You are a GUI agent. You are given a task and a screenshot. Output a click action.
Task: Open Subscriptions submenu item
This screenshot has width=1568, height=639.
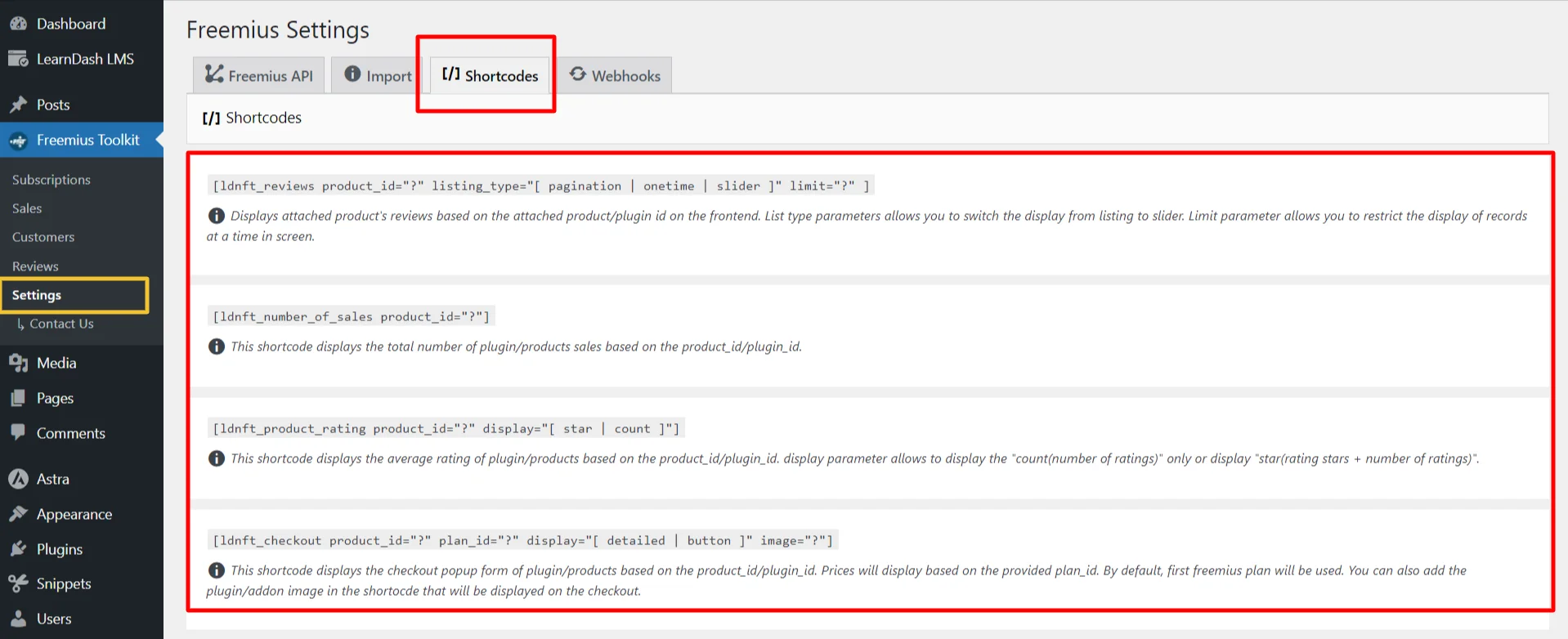tap(52, 180)
